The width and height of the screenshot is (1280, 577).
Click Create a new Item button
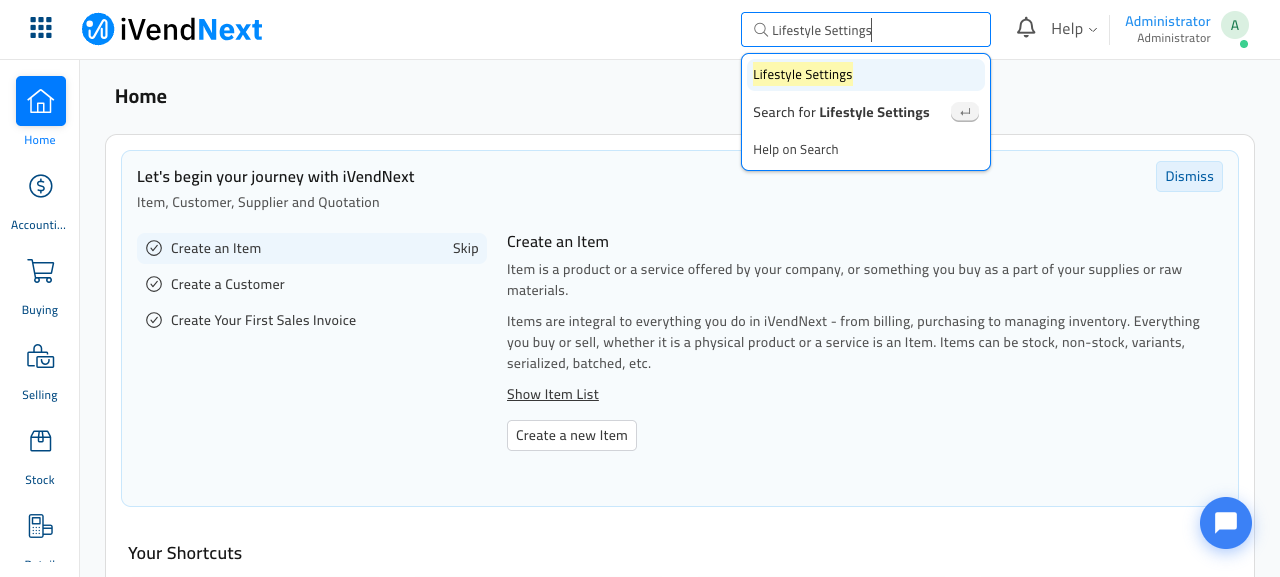tap(572, 435)
